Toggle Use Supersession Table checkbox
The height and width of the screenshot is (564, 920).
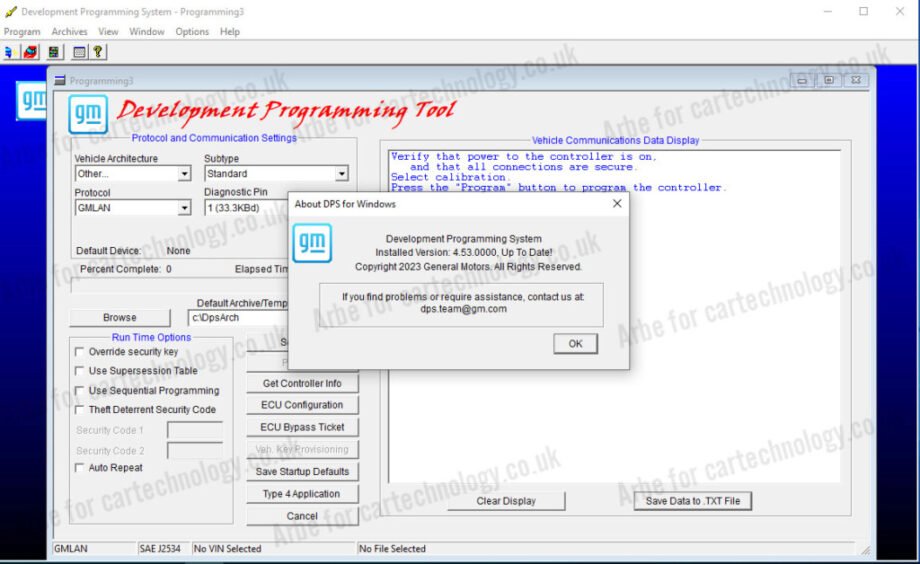(x=79, y=371)
